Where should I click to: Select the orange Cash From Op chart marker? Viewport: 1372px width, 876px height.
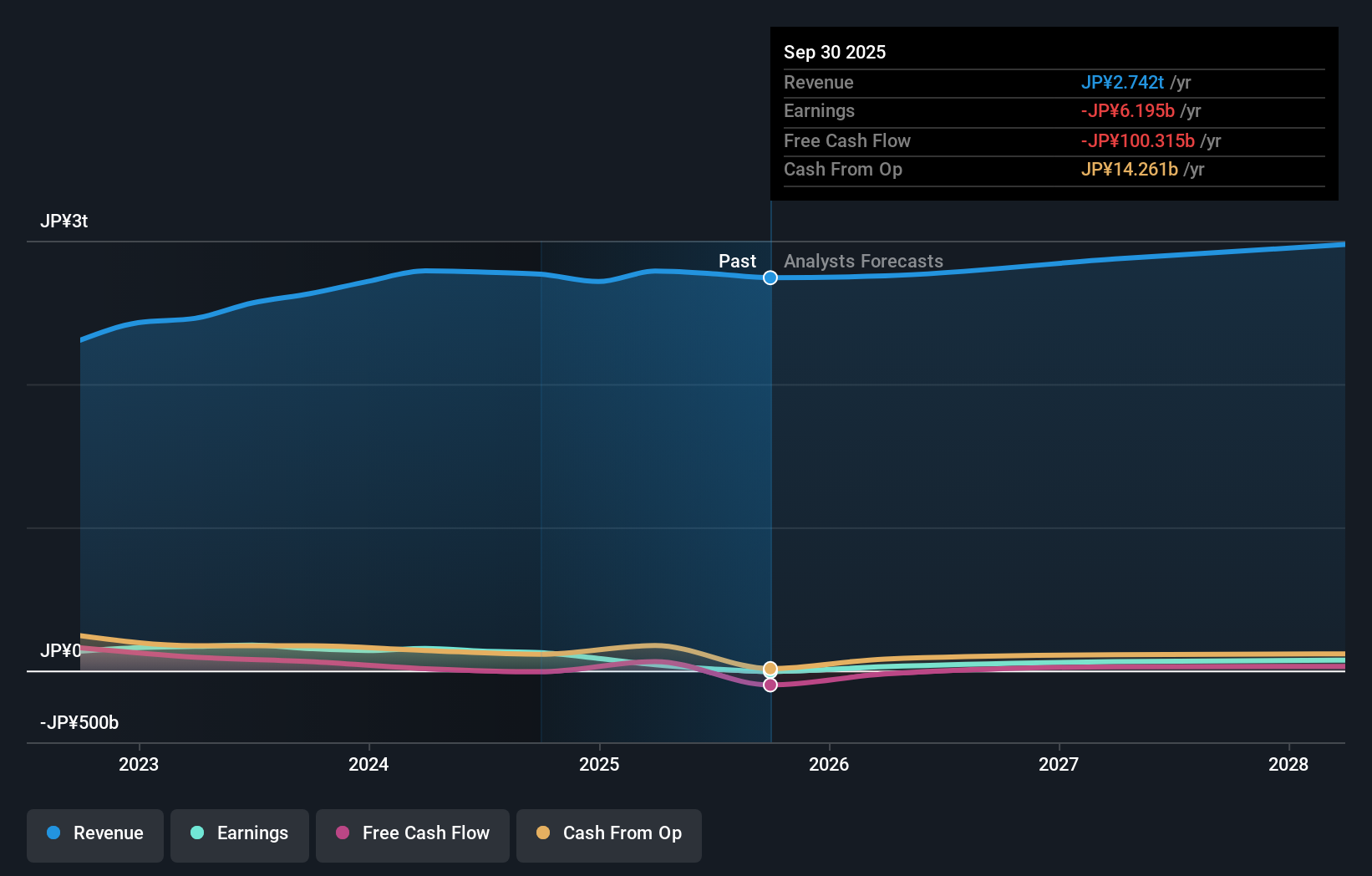tap(770, 668)
